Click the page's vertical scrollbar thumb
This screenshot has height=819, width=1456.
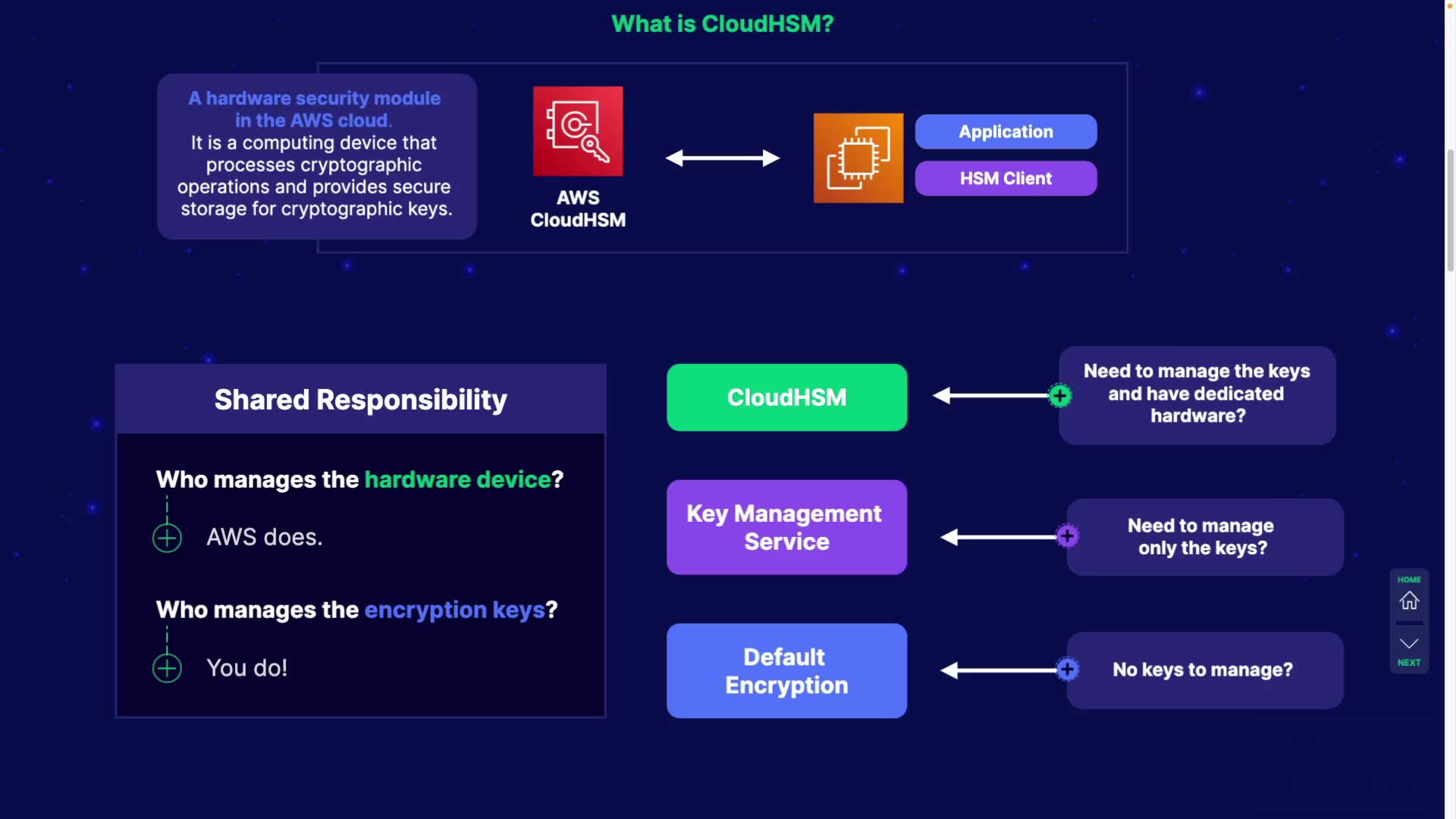click(1450, 209)
